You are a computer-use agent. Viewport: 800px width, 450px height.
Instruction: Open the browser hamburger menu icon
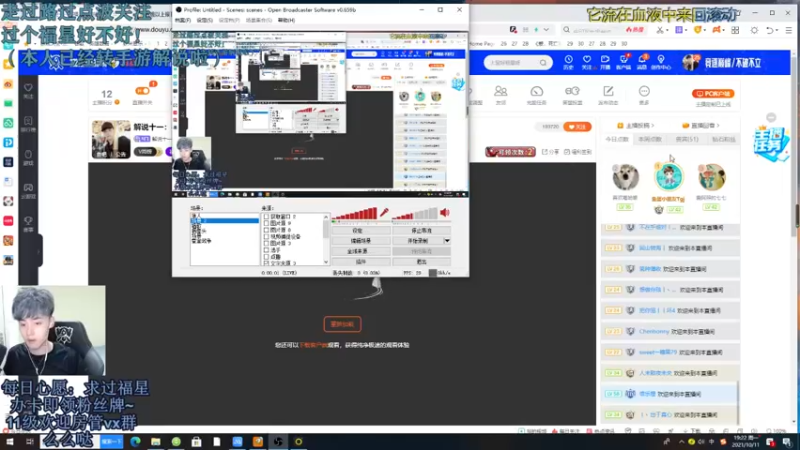[788, 30]
